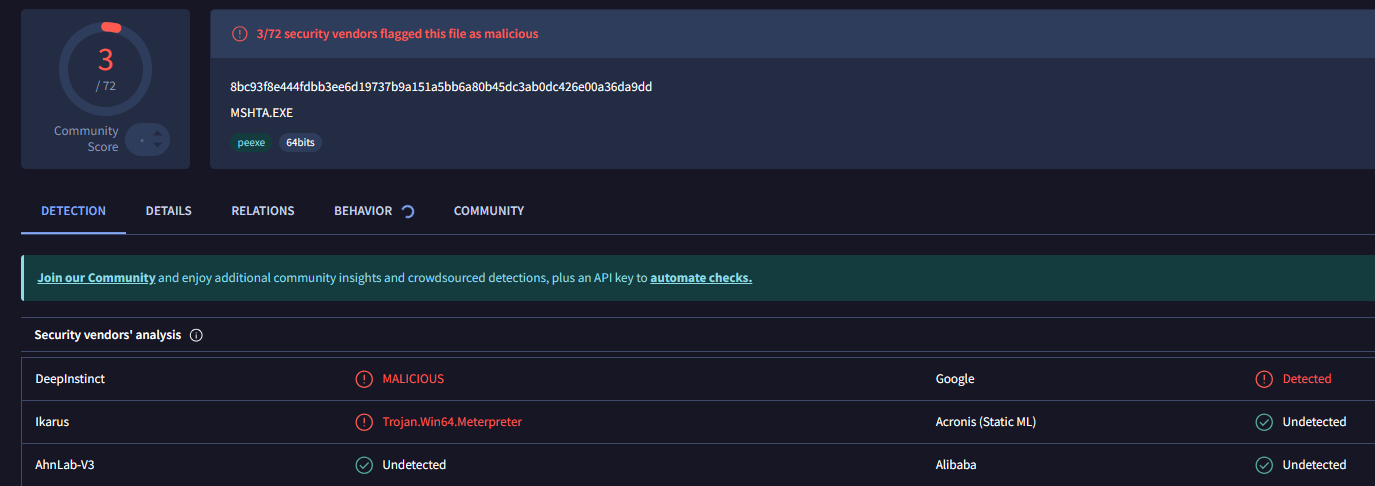1375x486 pixels.
Task: Click the red MALICIOUS verdict text
Action: [x=413, y=379]
